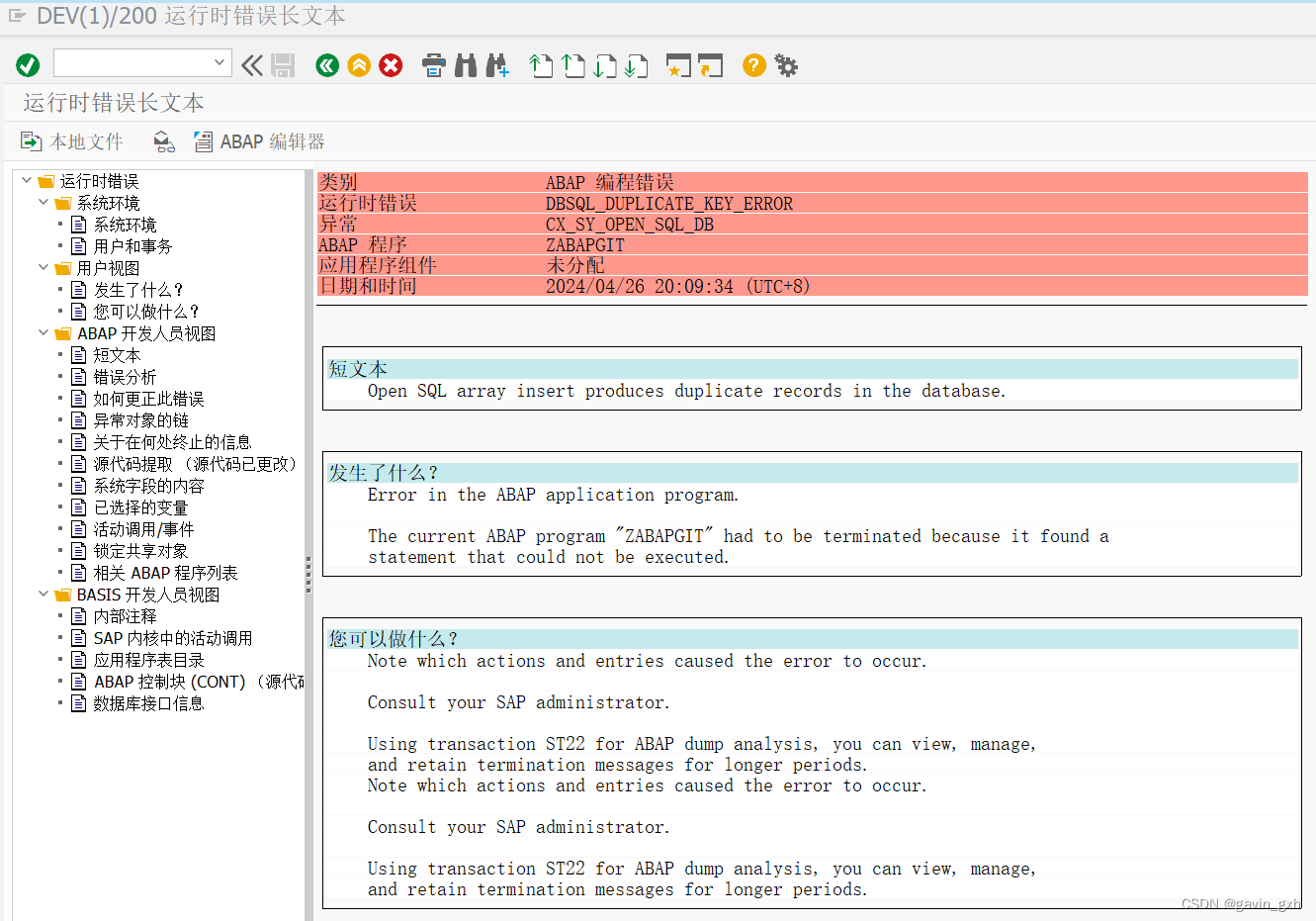Click the red Cancel icon
Image resolution: width=1316 pixels, height=921 pixels.
coord(391,65)
